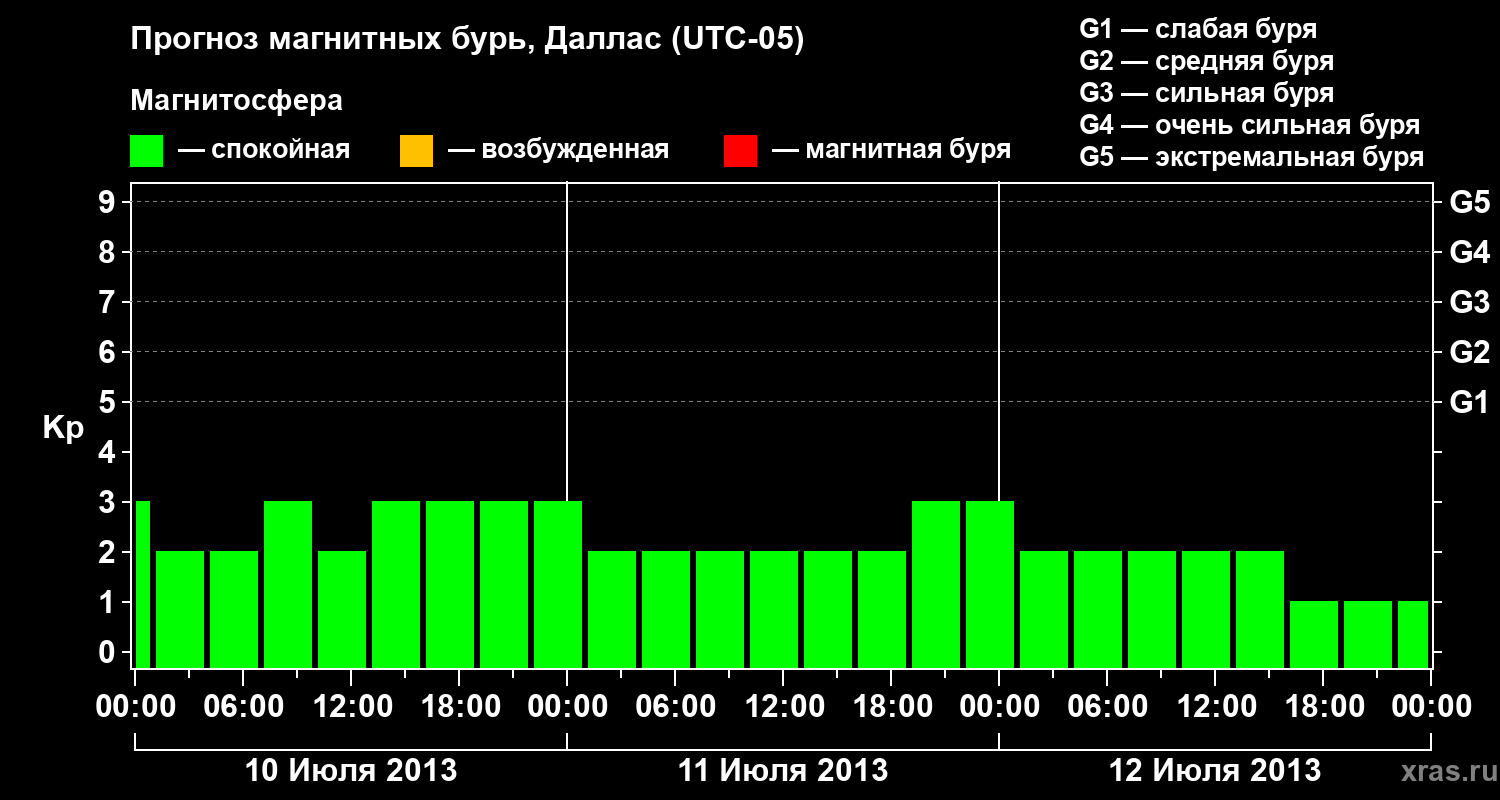Image resolution: width=1500 pixels, height=800 pixels.
Task: Click 'G5 — экстремальная буря' legend line
Action: pos(1252,157)
